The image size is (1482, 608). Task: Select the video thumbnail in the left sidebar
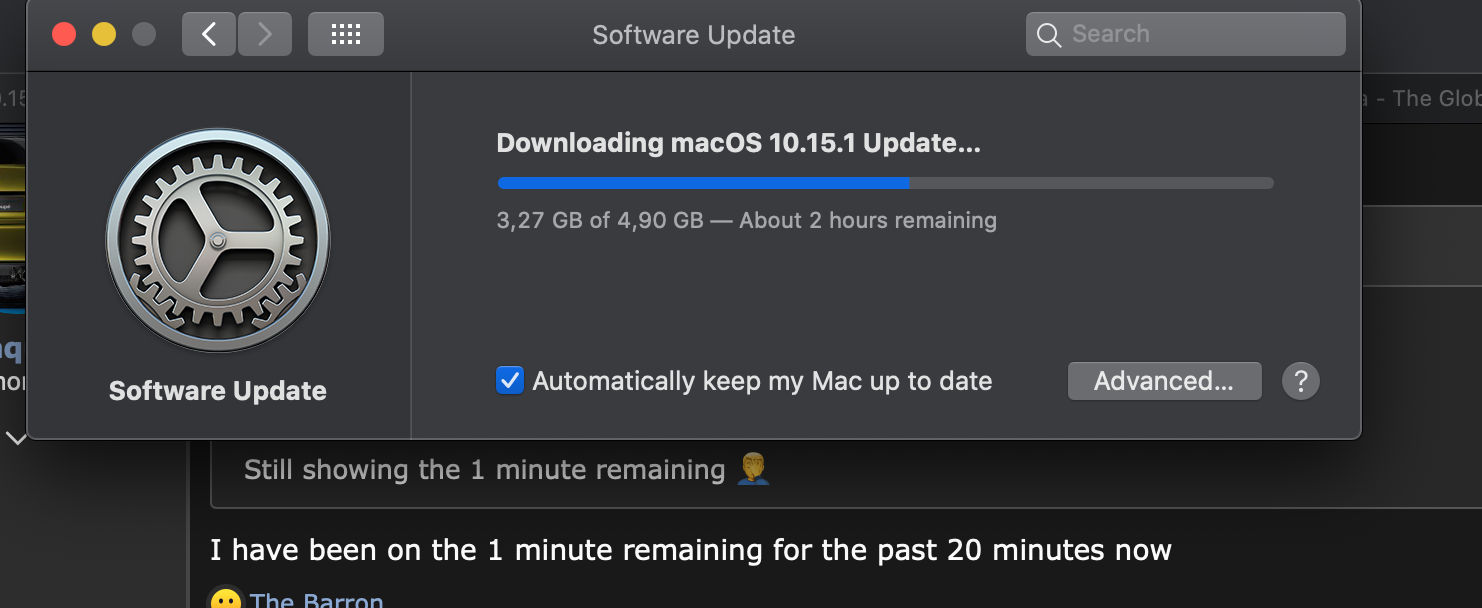tap(13, 225)
